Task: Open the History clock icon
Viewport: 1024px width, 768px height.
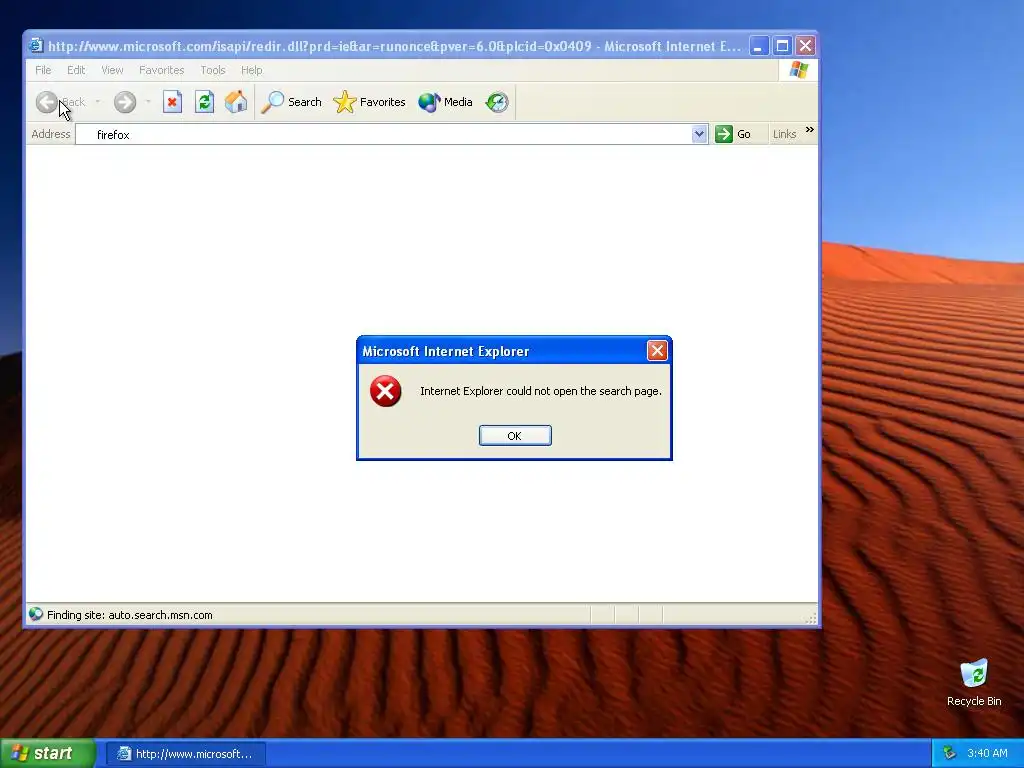Action: click(x=497, y=102)
